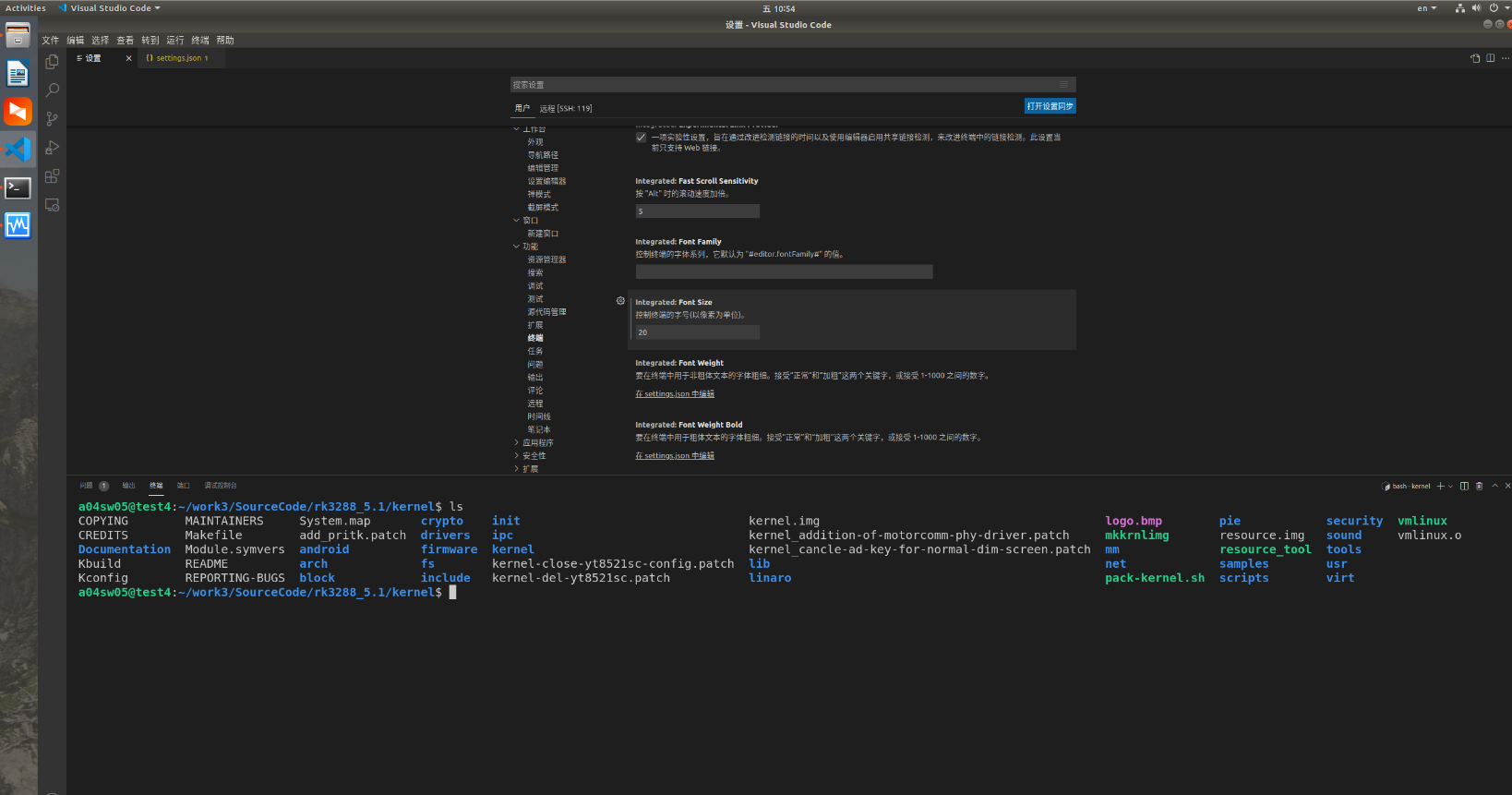Viewport: 1512px width, 795px height.
Task: Click the new terminal plus icon
Action: (1440, 486)
